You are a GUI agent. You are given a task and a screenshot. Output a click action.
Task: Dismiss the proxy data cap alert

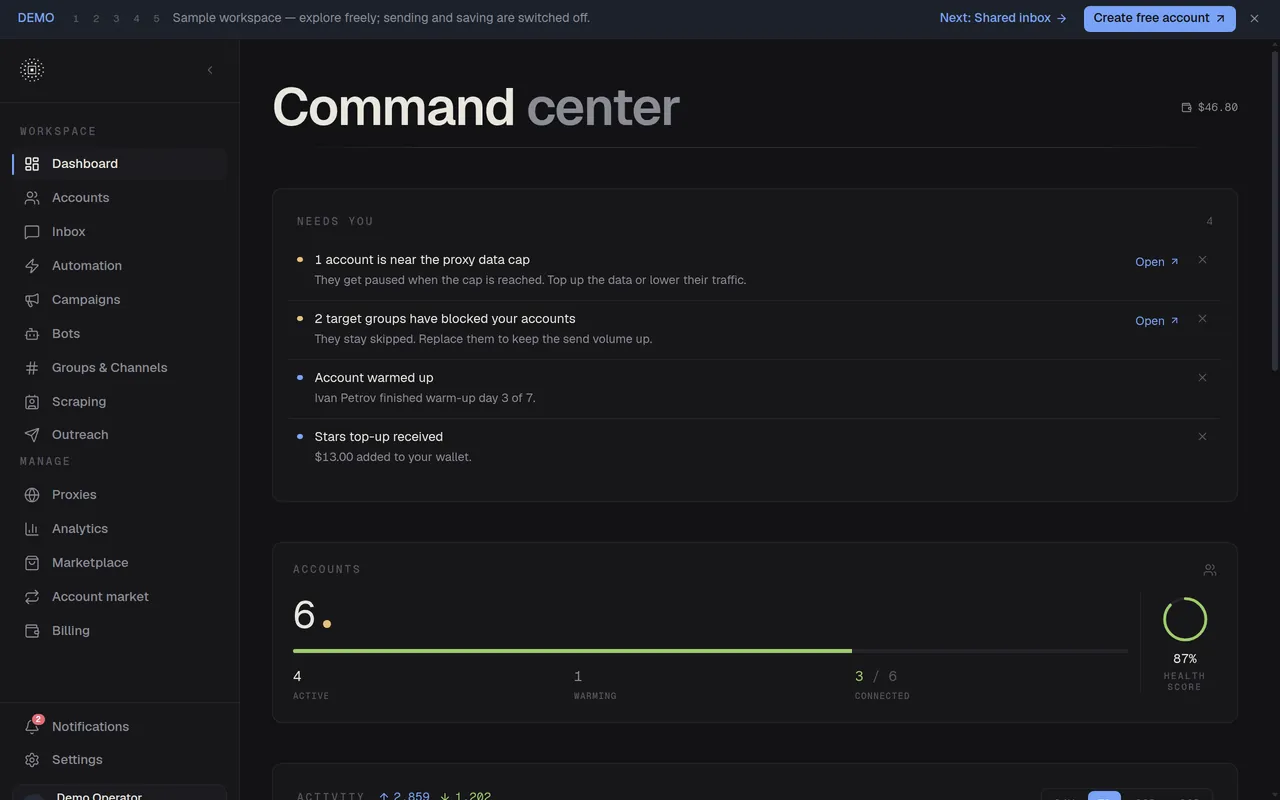[1202, 260]
